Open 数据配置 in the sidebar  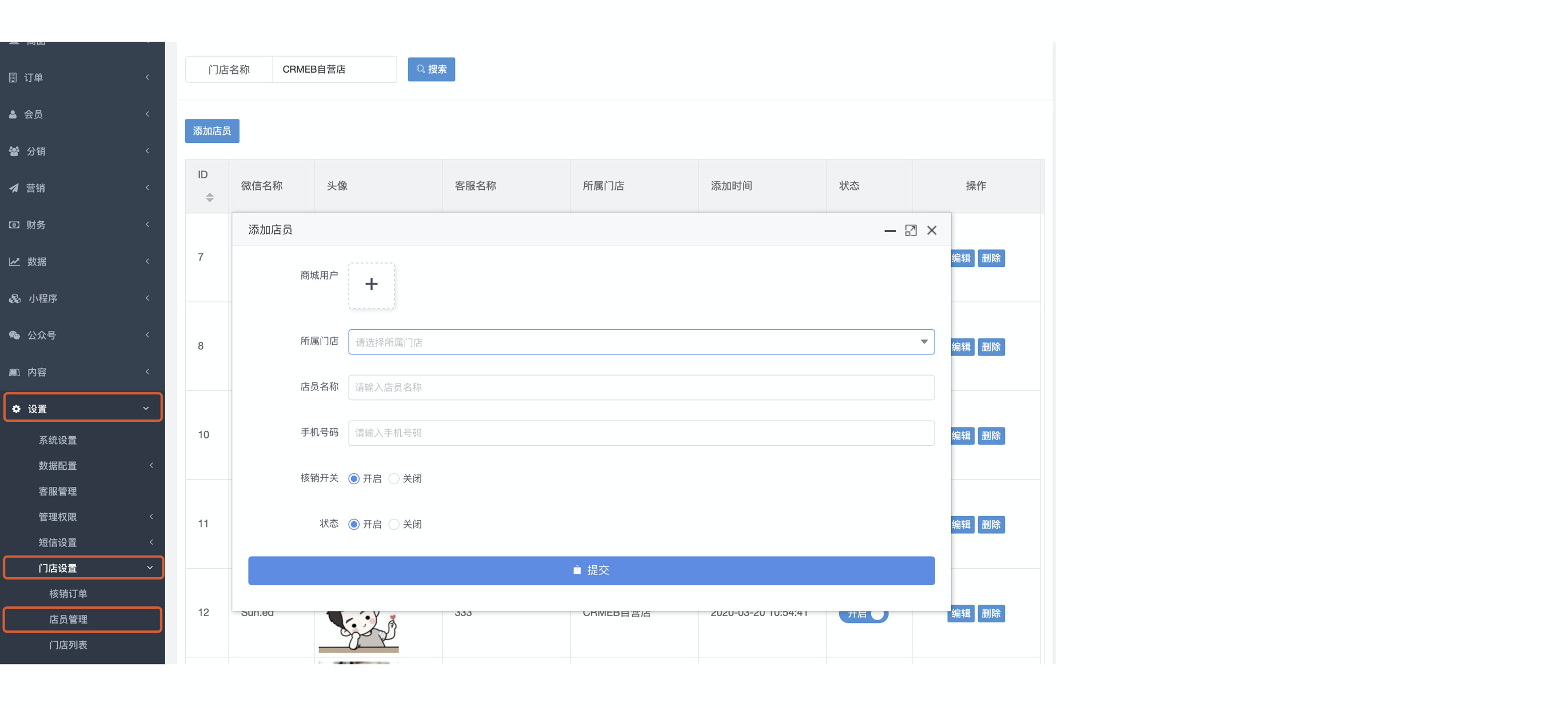(58, 465)
